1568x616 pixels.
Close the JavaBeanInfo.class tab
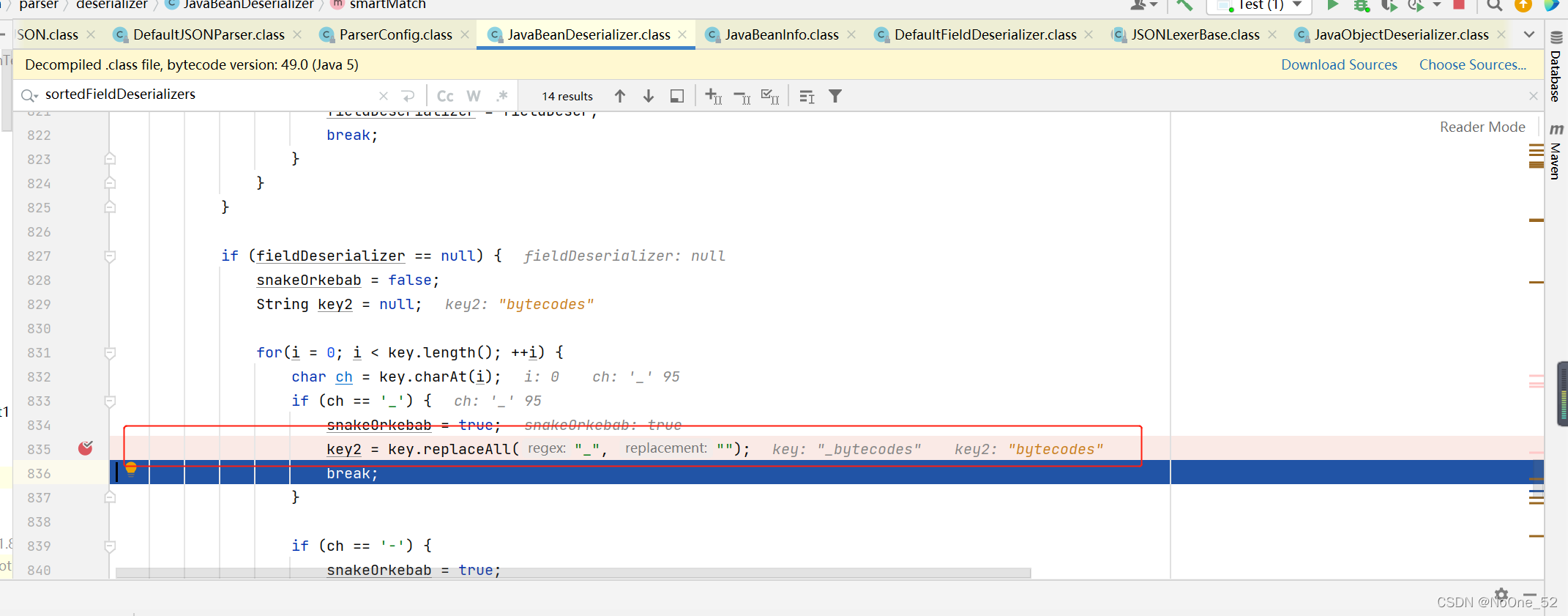[x=851, y=34]
